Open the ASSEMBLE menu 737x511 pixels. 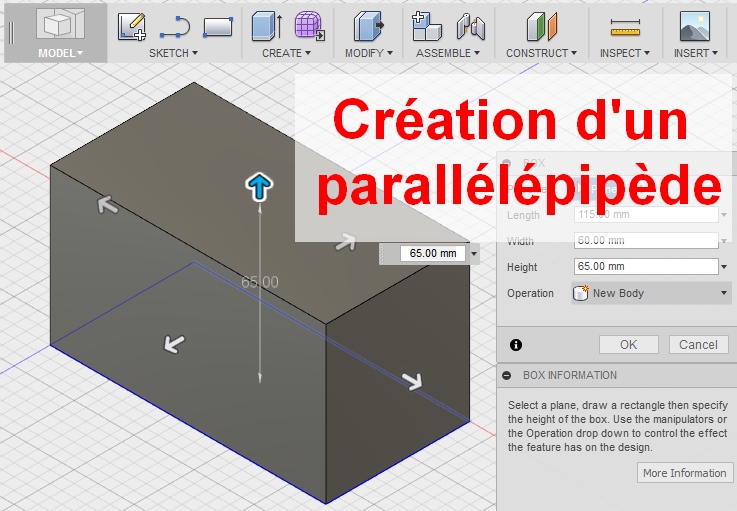(447, 53)
